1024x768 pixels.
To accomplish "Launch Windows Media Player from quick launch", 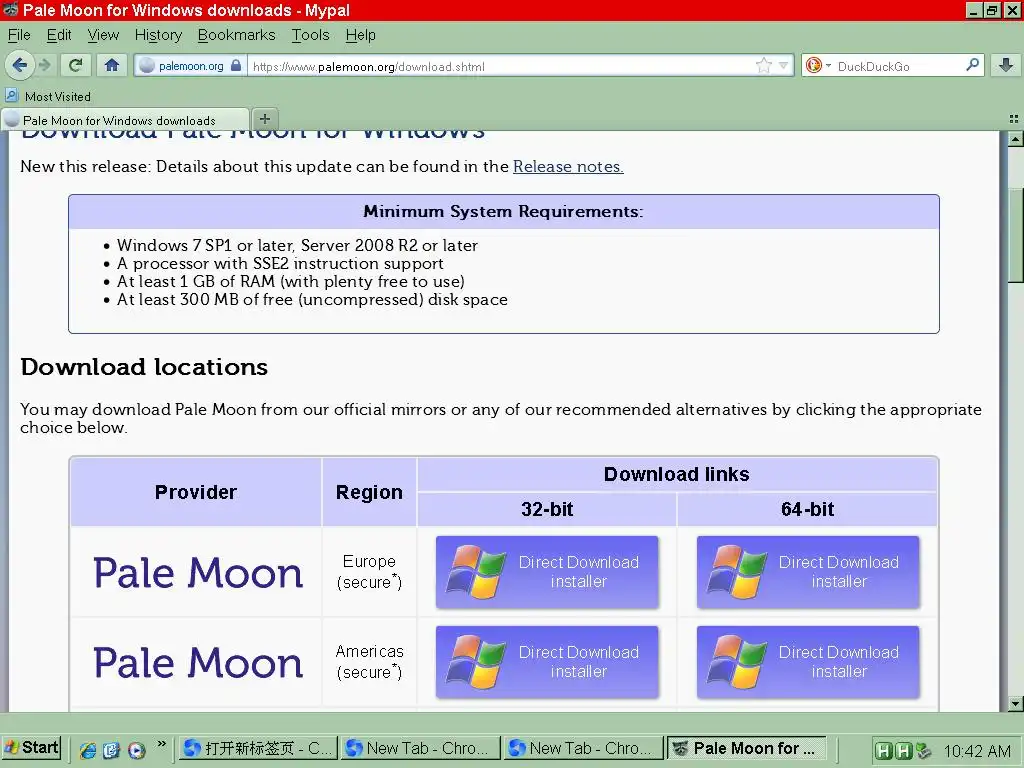I will (136, 750).
